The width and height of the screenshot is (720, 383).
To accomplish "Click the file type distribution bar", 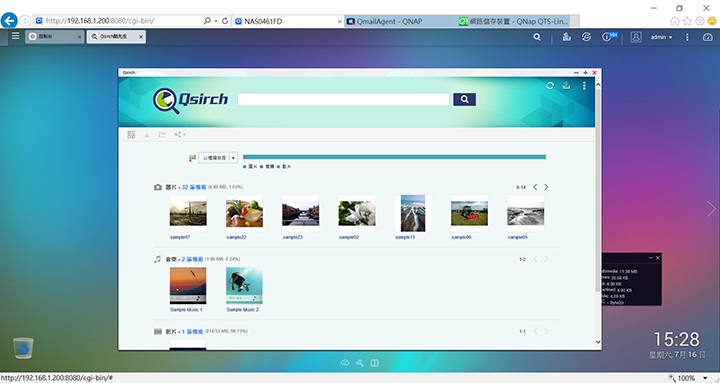I will tap(394, 157).
